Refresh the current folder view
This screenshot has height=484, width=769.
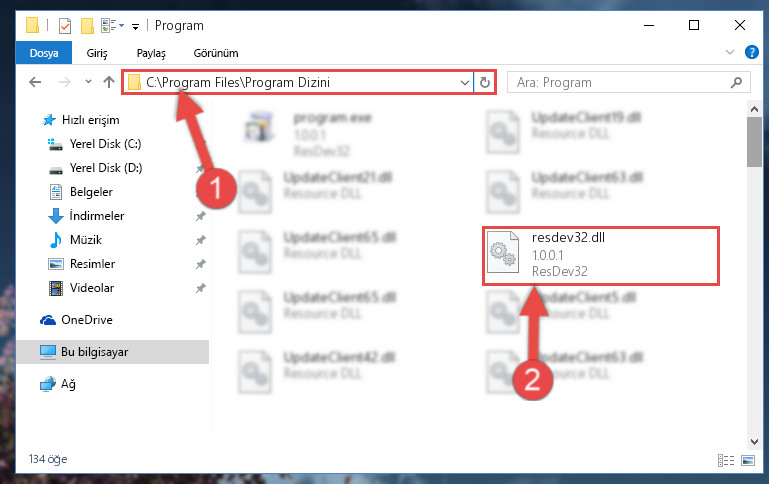pos(485,82)
